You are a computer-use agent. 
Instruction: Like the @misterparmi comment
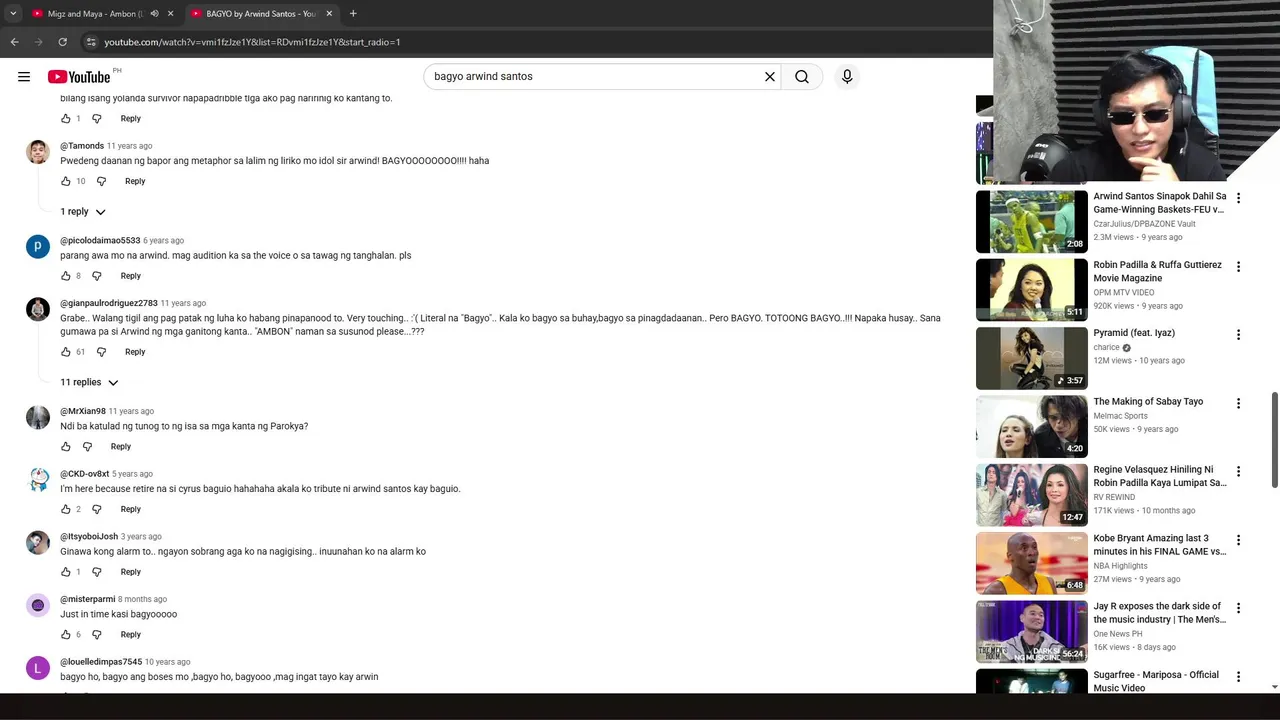(66, 635)
